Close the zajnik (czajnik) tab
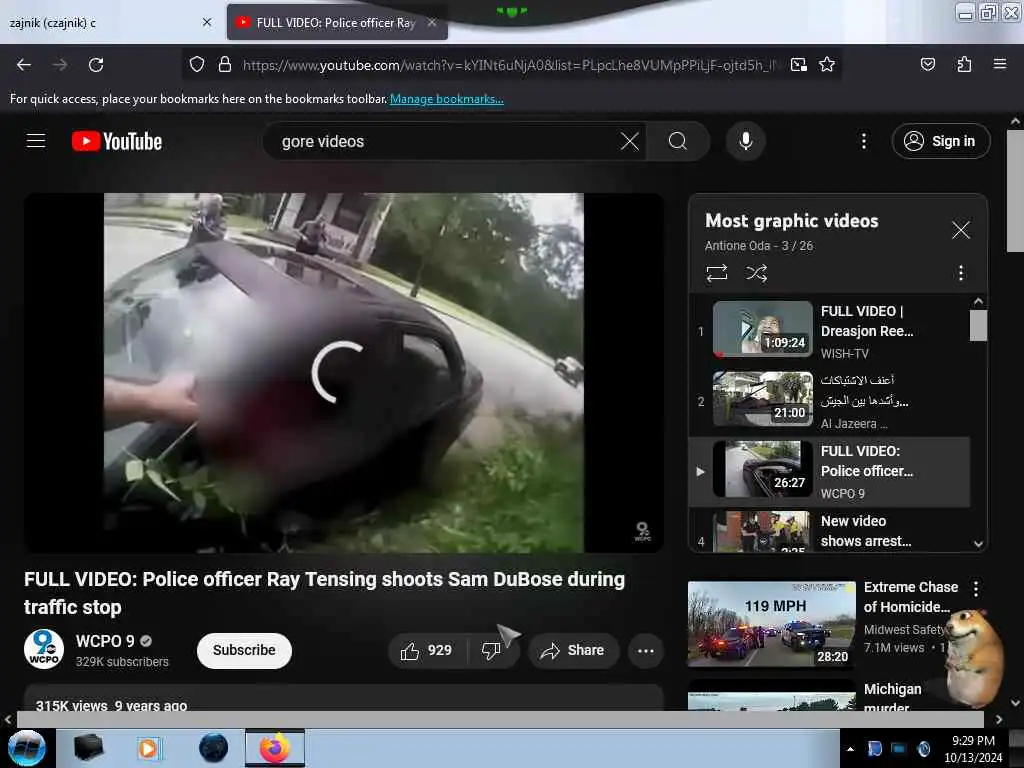The height and width of the screenshot is (768, 1024). [x=207, y=22]
